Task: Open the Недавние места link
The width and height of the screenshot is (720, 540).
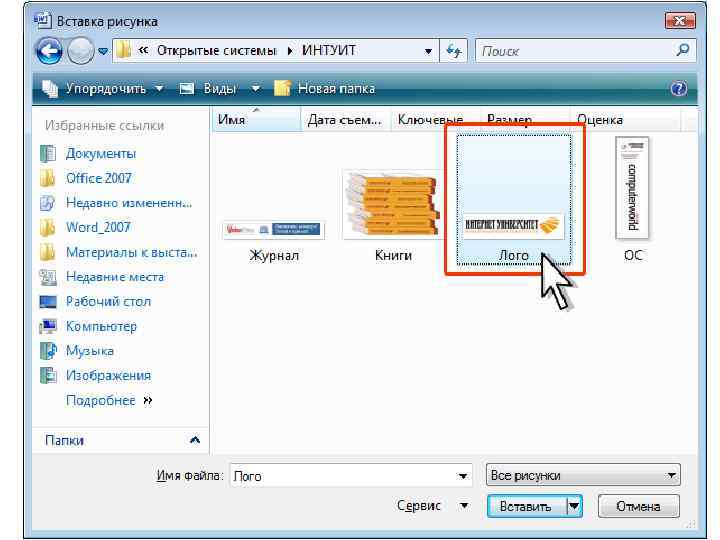Action: tap(115, 277)
